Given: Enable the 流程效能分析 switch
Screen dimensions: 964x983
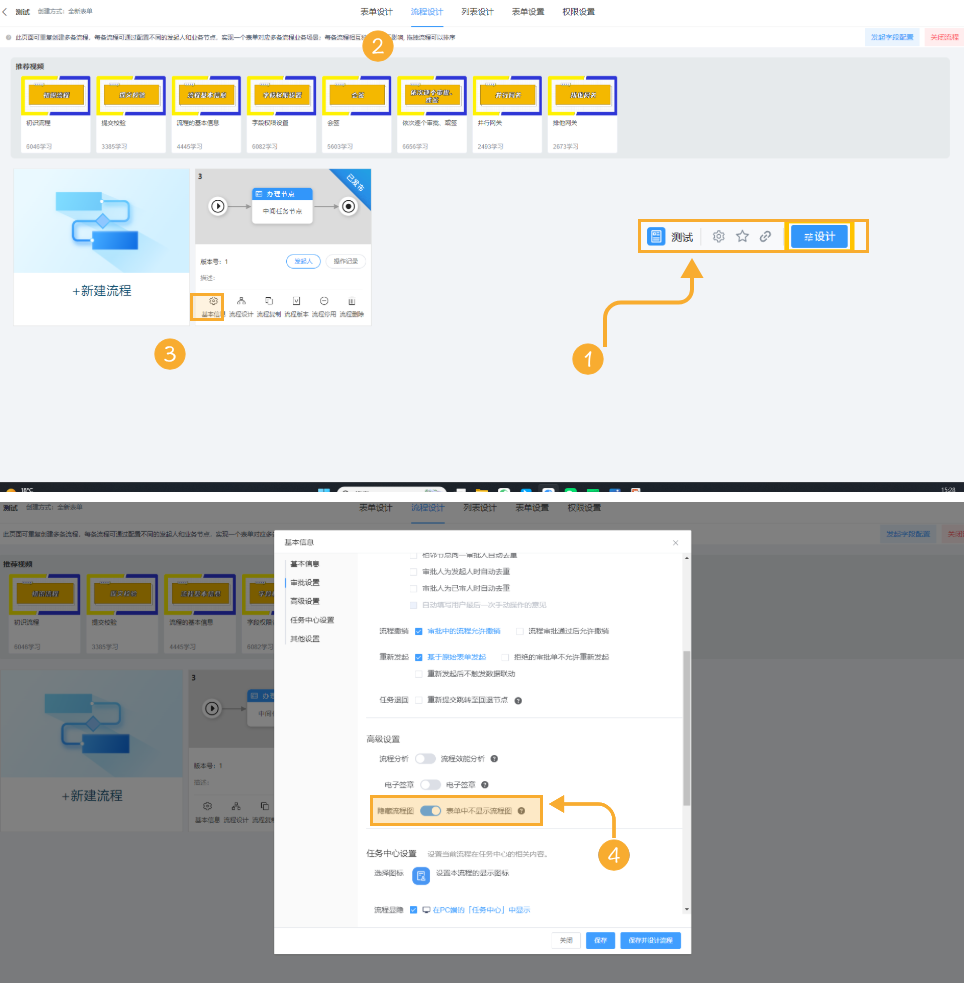Looking at the screenshot, I should point(426,759).
